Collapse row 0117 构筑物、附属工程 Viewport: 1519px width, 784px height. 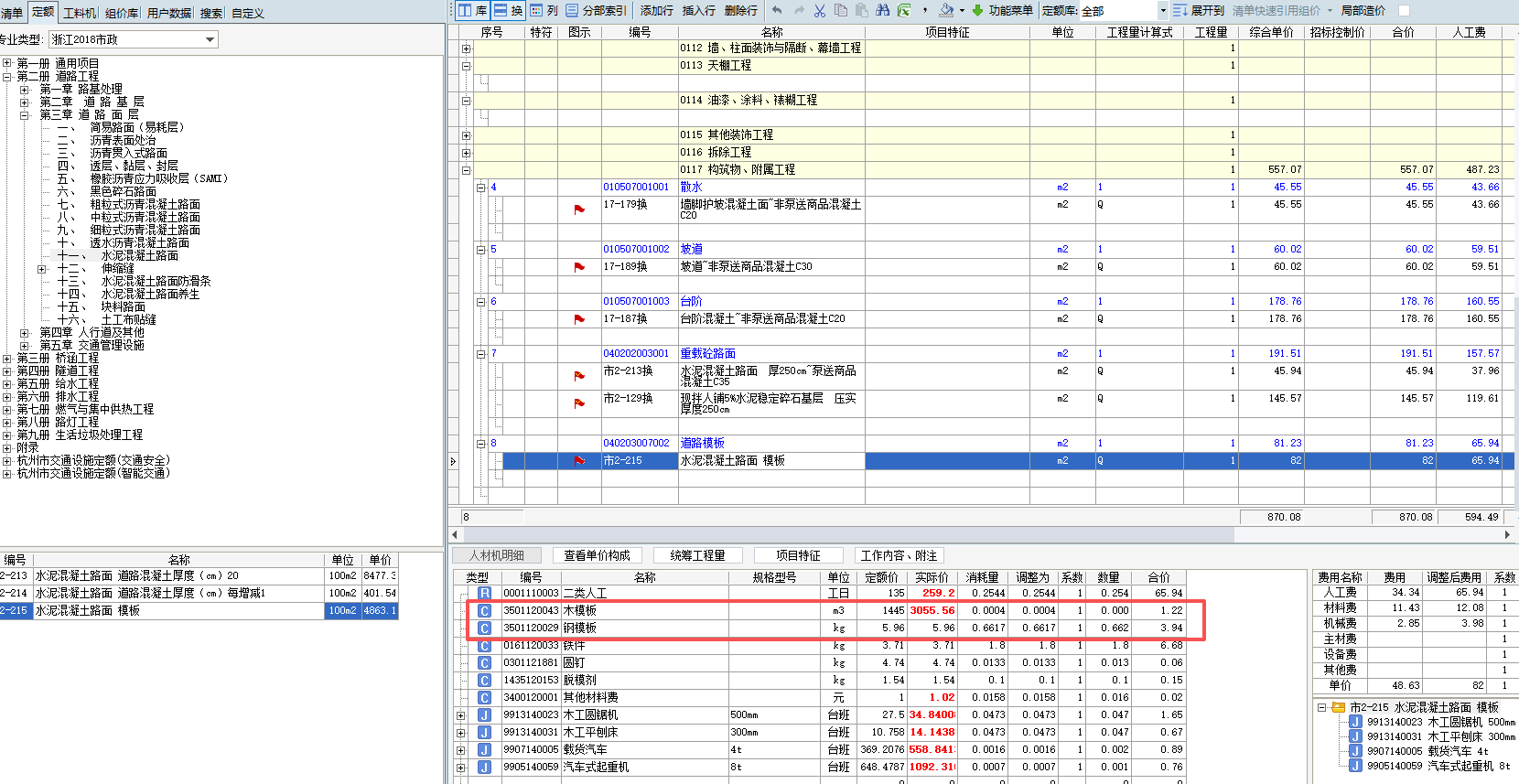466,170
